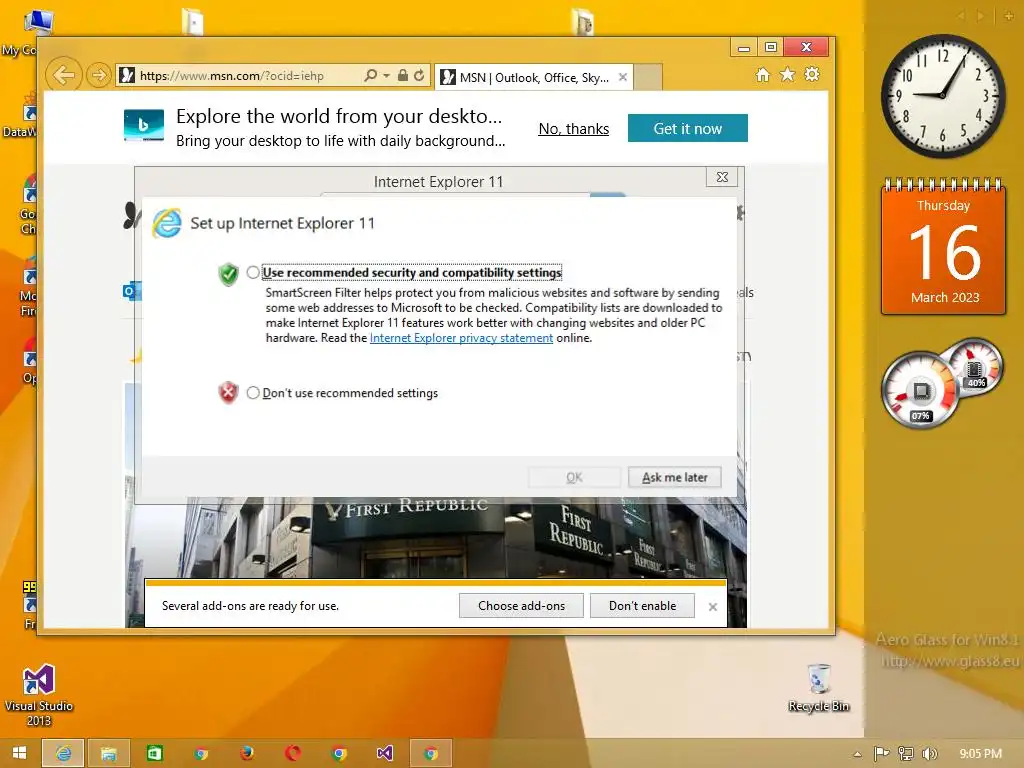This screenshot has width=1024, height=768.
Task: Open Favorites with the star icon
Action: (x=788, y=74)
